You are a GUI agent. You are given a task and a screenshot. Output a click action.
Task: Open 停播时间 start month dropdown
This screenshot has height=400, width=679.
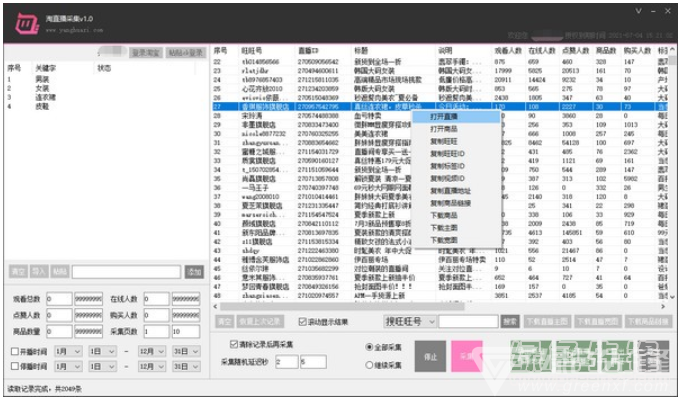(68, 366)
